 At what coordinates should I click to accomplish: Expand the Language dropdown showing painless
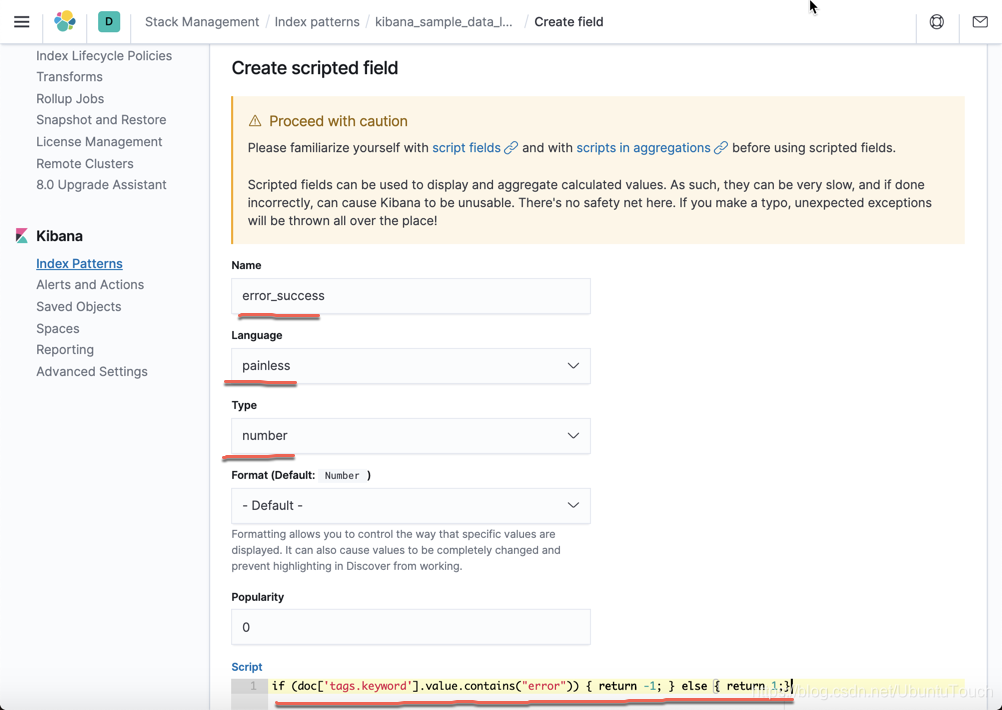point(411,366)
